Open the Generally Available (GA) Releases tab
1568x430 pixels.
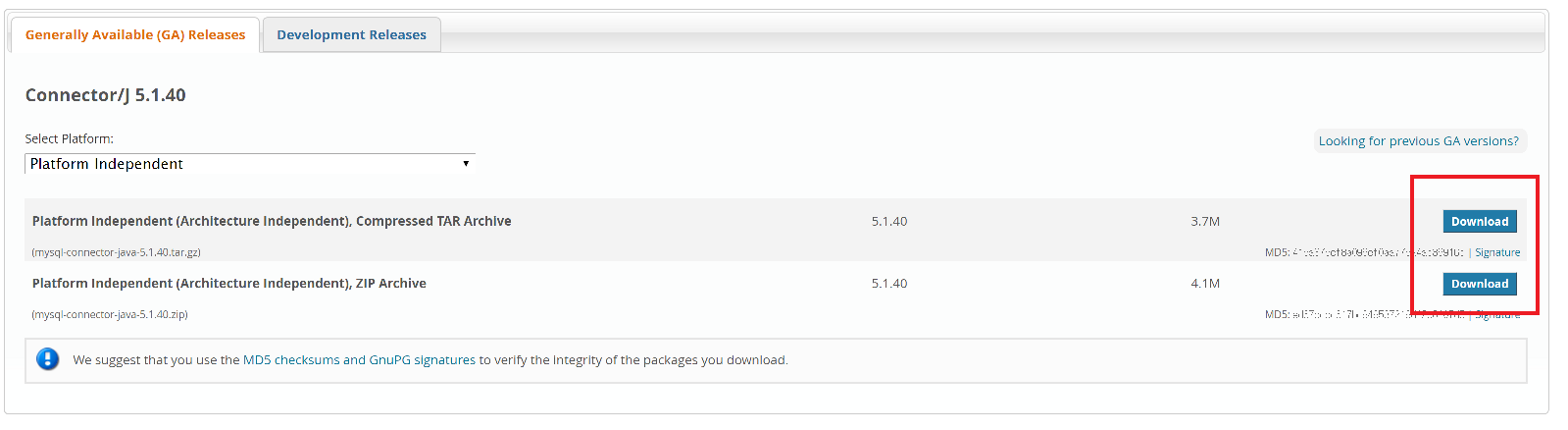[135, 34]
